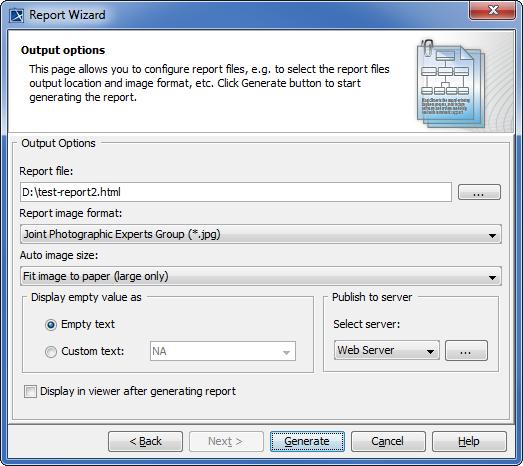Image resolution: width=523 pixels, height=466 pixels.
Task: Cancel the report wizard
Action: [388, 441]
